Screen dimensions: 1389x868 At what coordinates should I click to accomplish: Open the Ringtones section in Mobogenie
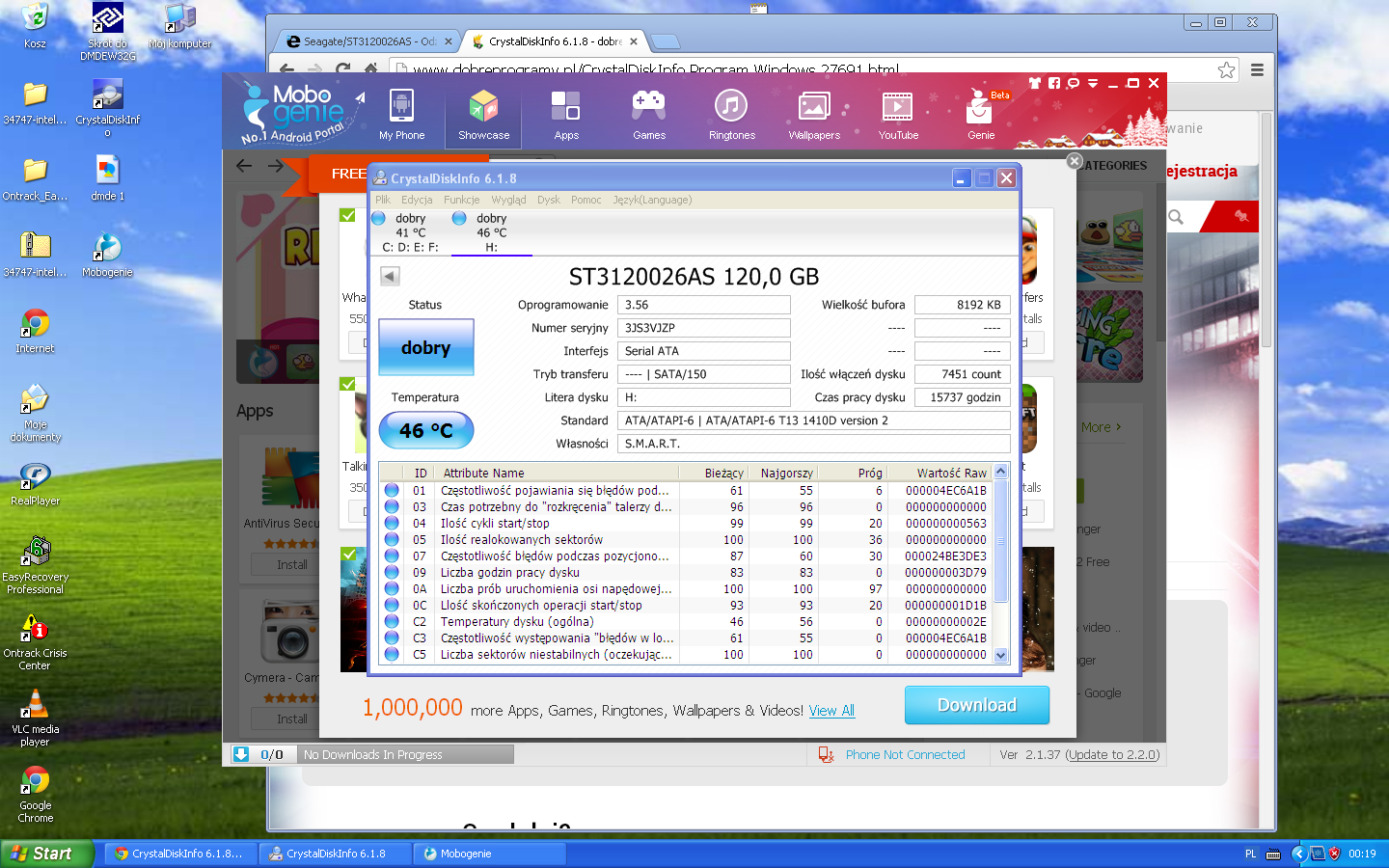[x=731, y=116]
